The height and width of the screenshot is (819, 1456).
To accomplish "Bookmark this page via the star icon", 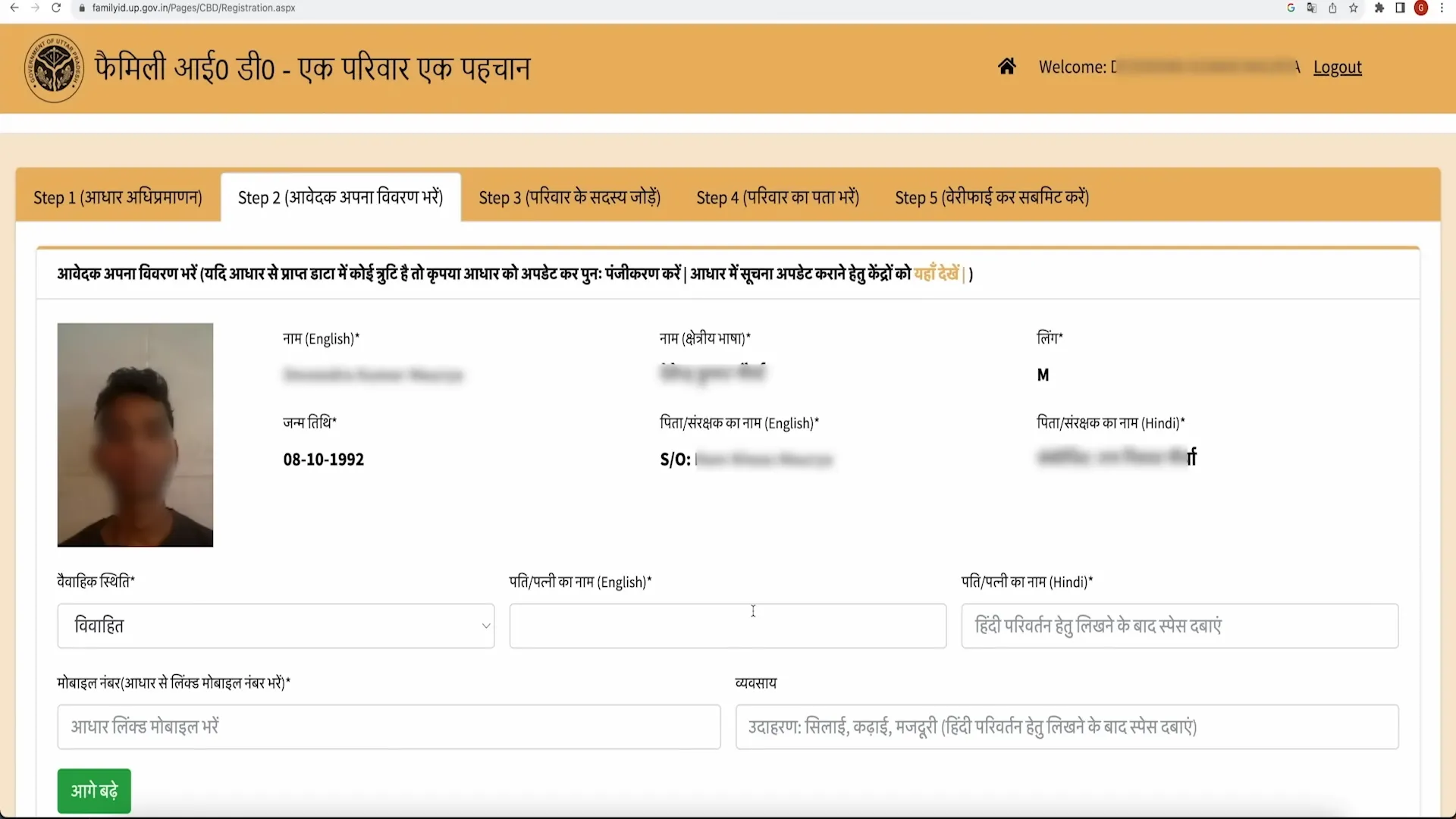I will (x=1354, y=8).
